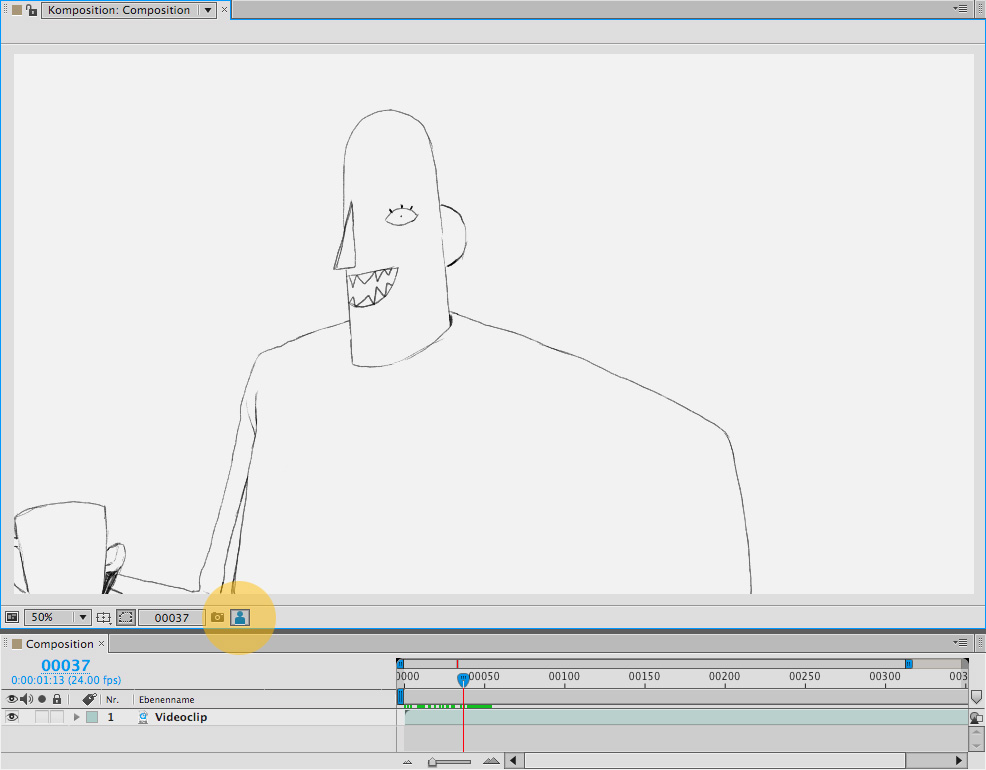Zoom in timeline with large mountains icon
This screenshot has width=986, height=770.
pyautogui.click(x=491, y=761)
